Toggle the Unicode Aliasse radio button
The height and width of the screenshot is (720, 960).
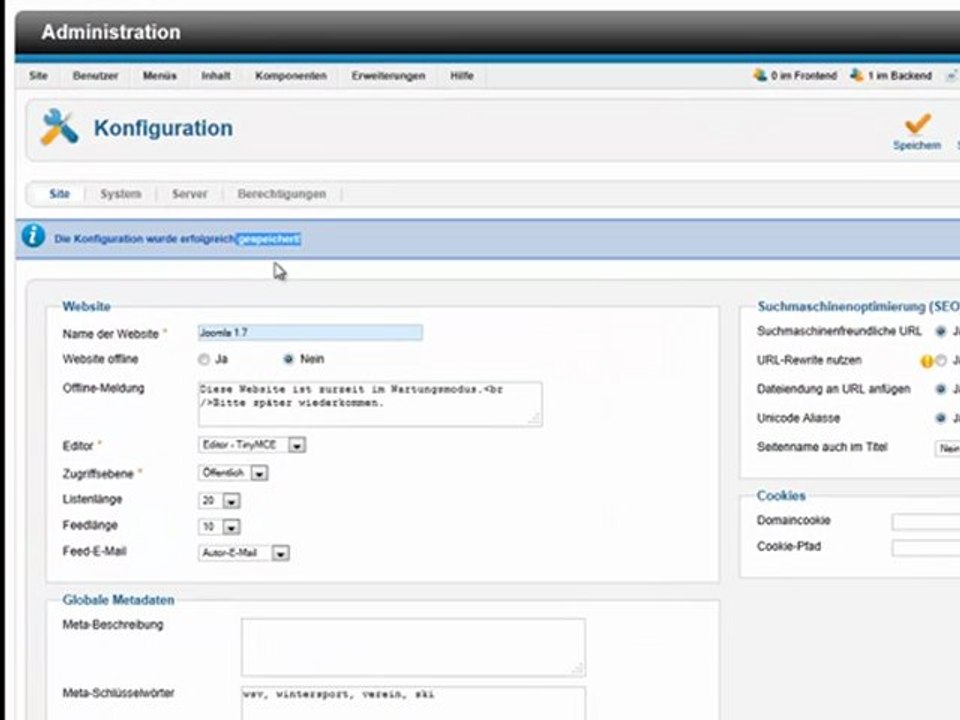click(x=940, y=418)
